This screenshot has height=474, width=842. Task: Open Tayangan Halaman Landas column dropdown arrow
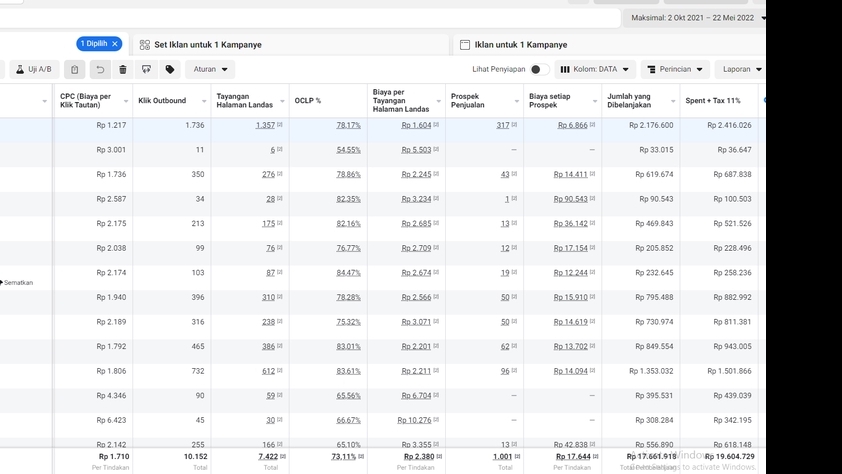coord(282,101)
